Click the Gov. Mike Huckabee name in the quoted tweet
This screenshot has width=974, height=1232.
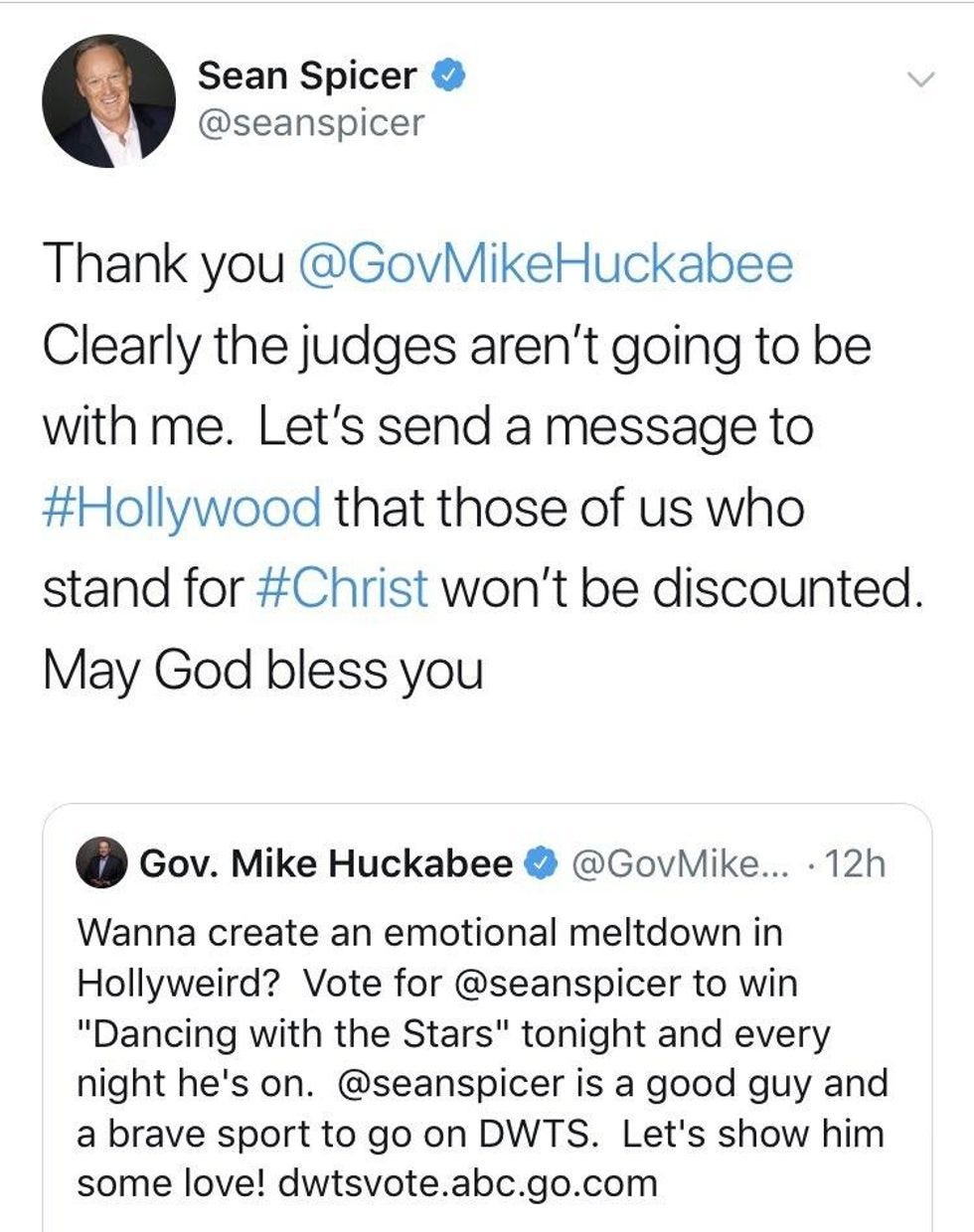326,863
